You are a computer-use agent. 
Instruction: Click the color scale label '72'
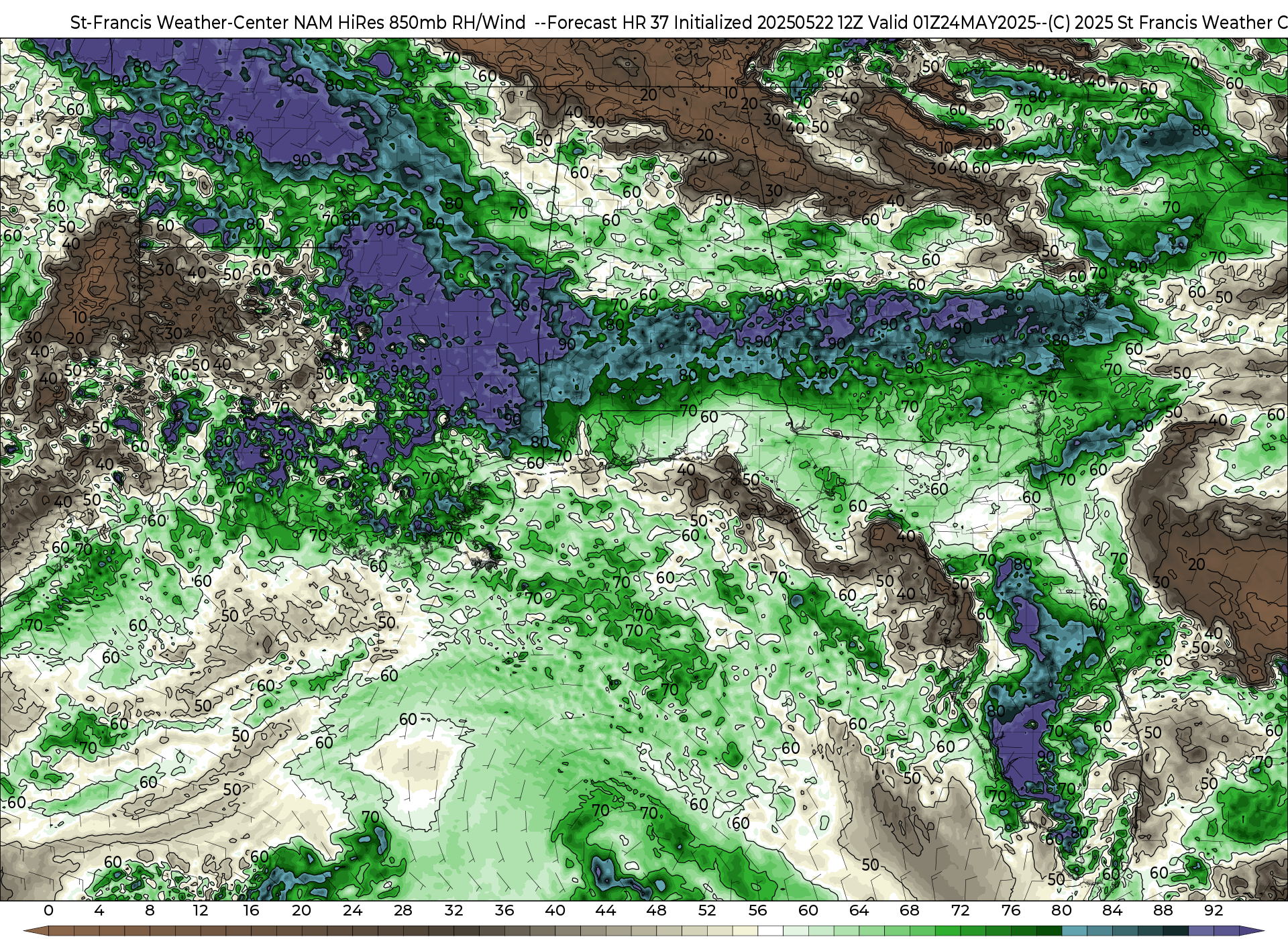(x=960, y=910)
